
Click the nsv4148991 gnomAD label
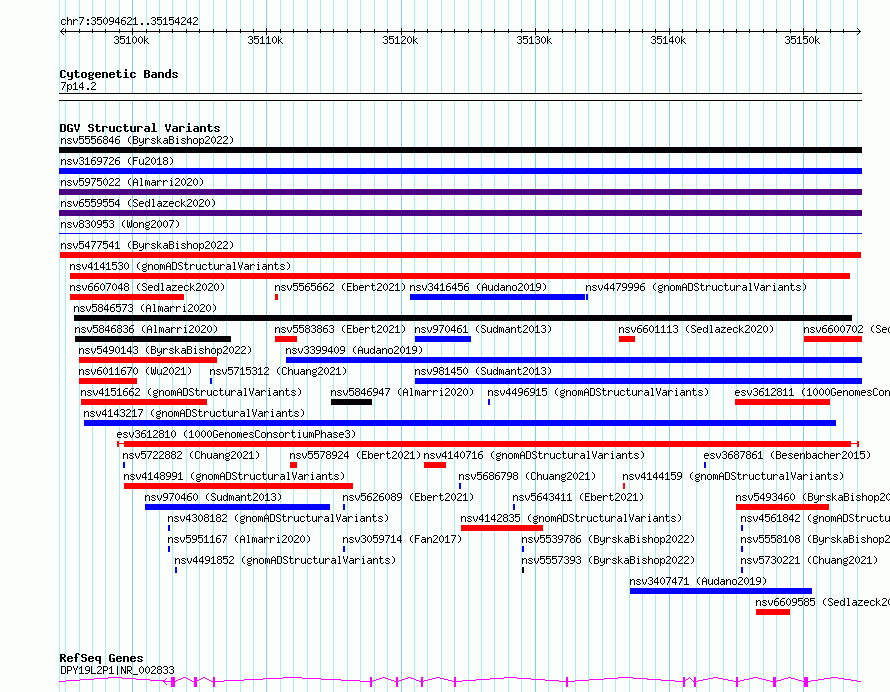pyautogui.click(x=234, y=476)
